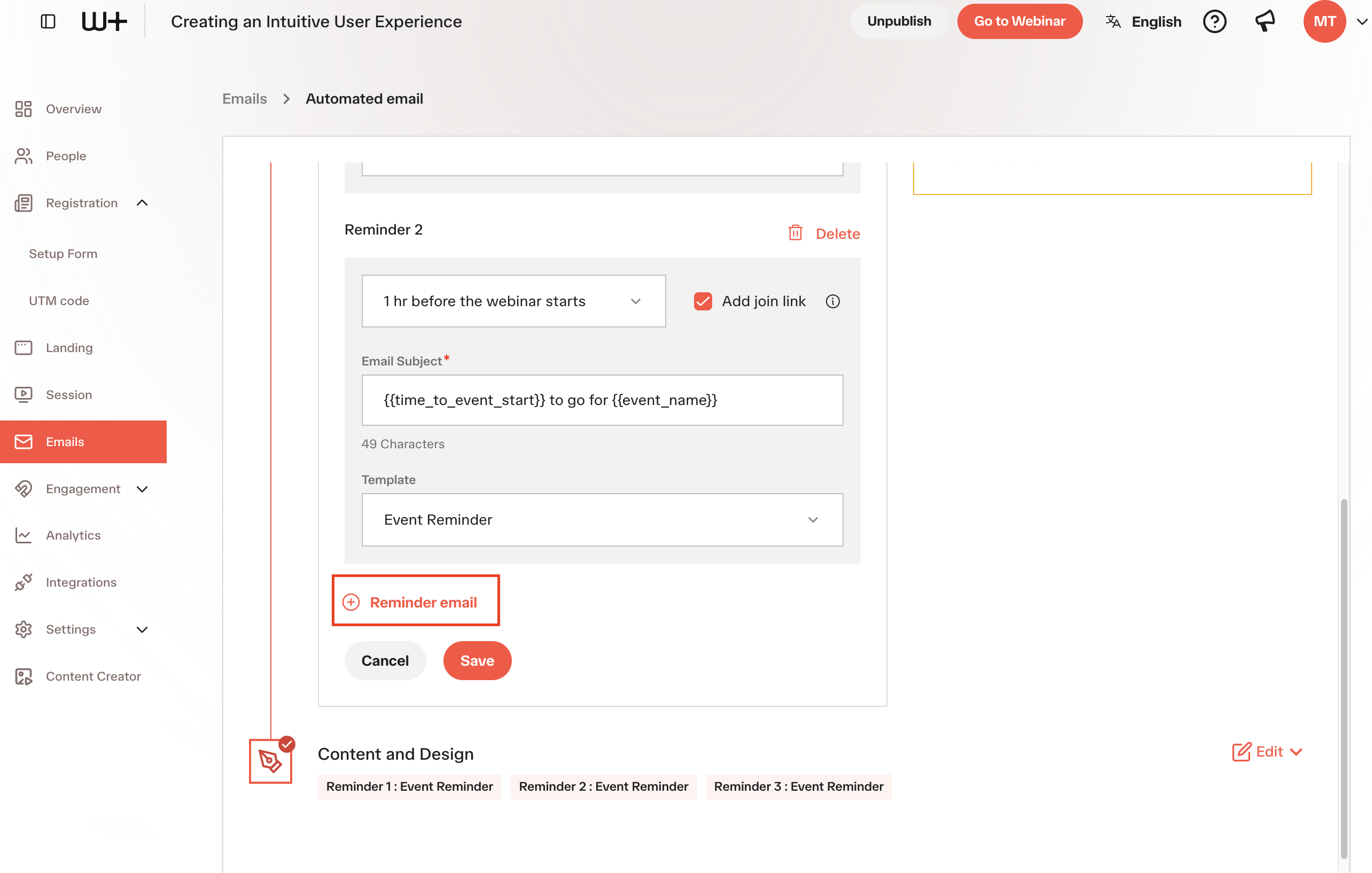Click the page vertical scrollbar
1372x873 pixels.
[1344, 678]
